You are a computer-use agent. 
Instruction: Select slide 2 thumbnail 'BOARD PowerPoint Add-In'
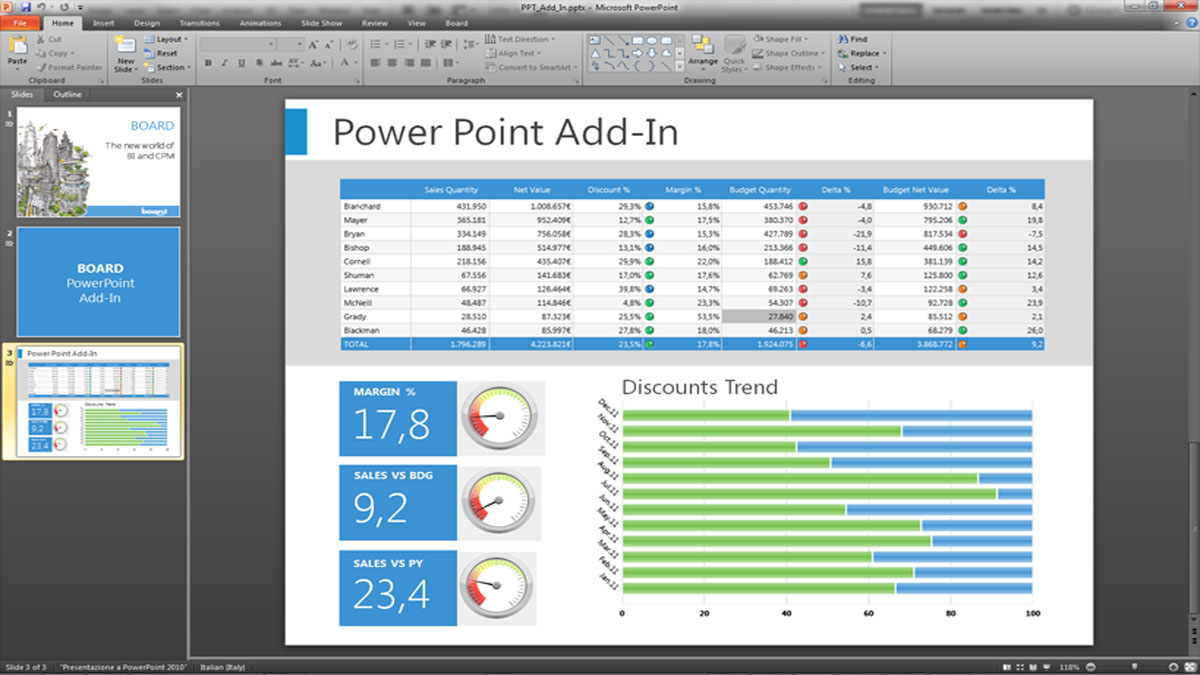98,282
